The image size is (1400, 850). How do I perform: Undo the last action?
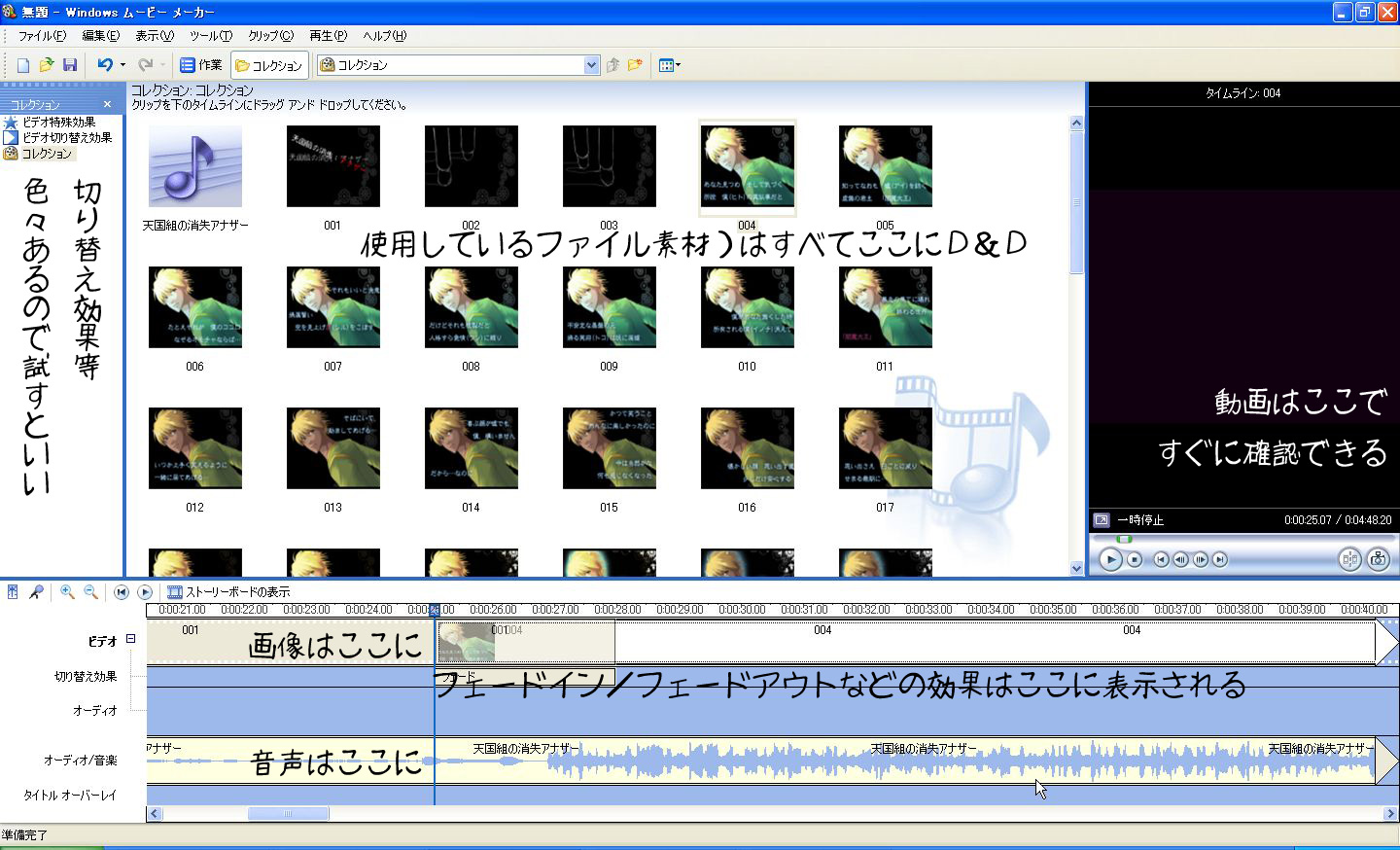104,65
